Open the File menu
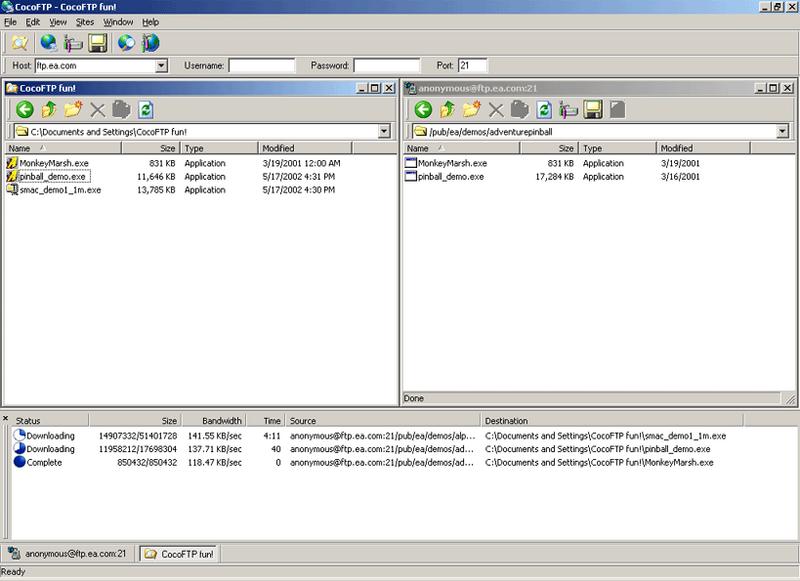The width and height of the screenshot is (800, 581). tap(10, 22)
